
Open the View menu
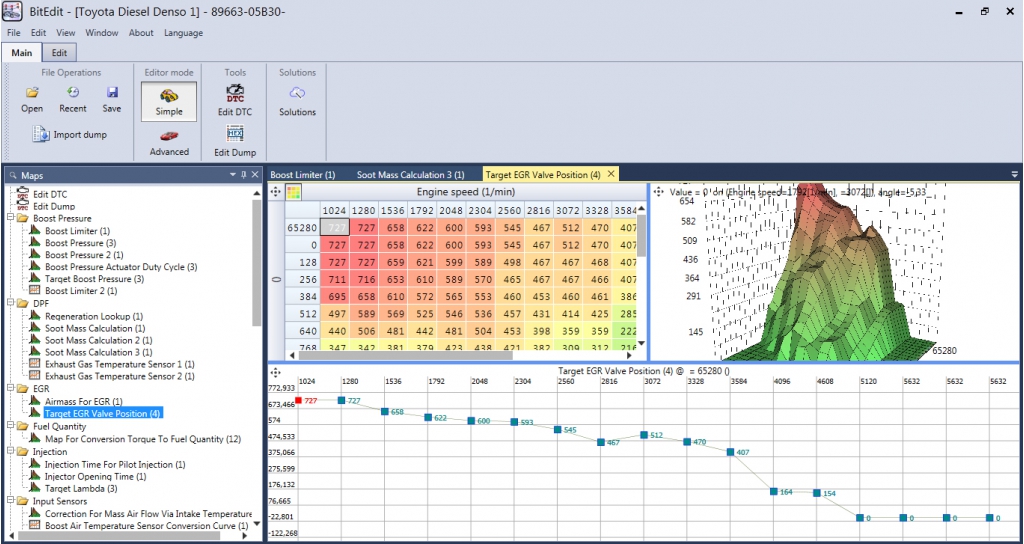65,33
